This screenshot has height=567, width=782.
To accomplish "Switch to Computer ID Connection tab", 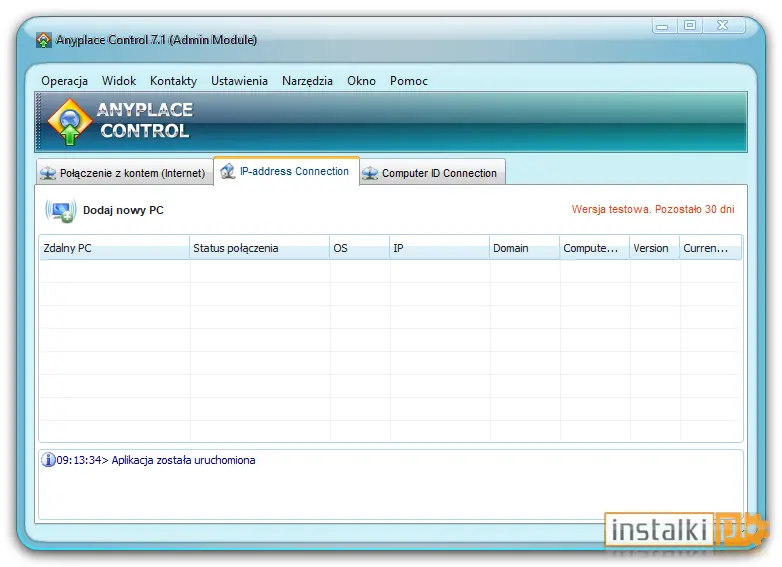I will click(x=432, y=173).
